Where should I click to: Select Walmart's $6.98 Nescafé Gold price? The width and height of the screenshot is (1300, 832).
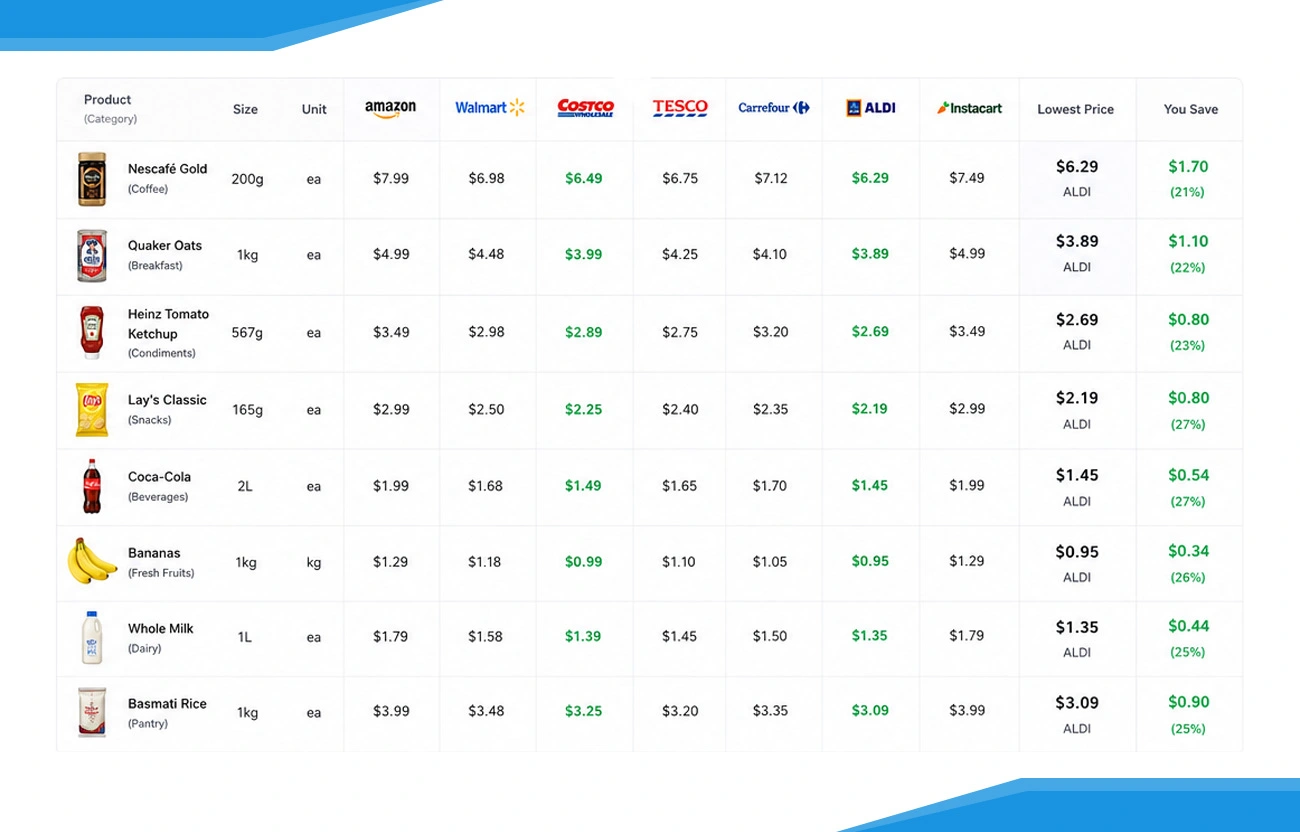[x=486, y=179]
